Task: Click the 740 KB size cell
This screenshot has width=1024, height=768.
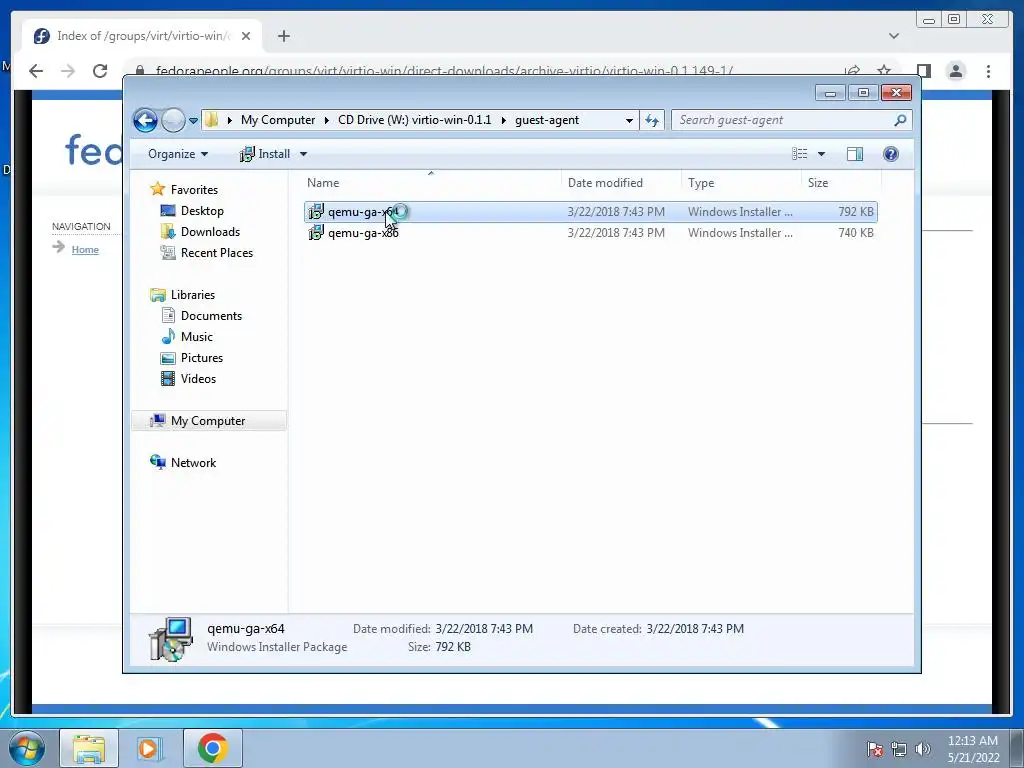Action: 856,233
